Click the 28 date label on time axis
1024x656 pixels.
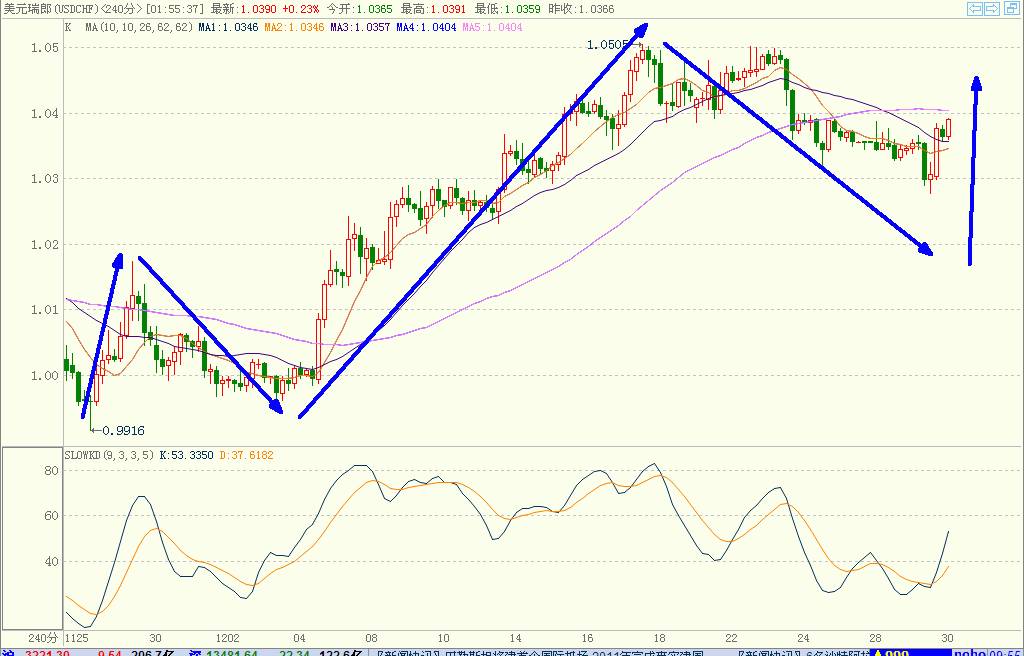point(876,638)
